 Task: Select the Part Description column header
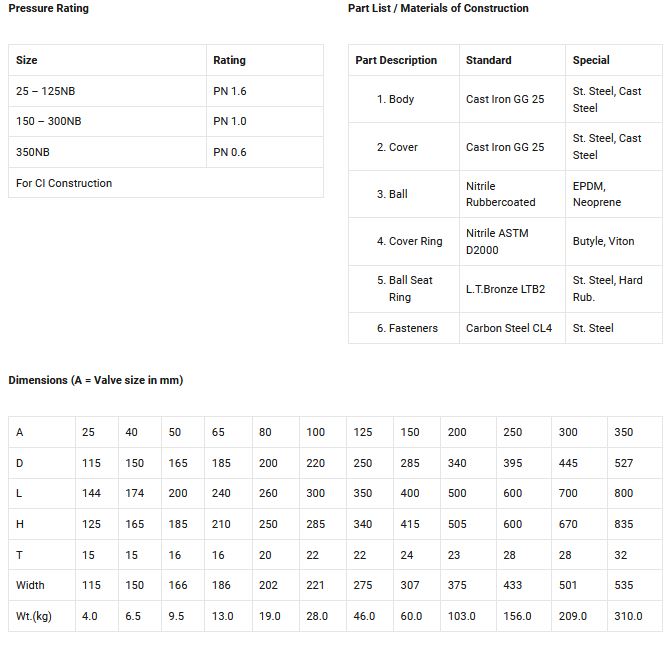coord(396,60)
